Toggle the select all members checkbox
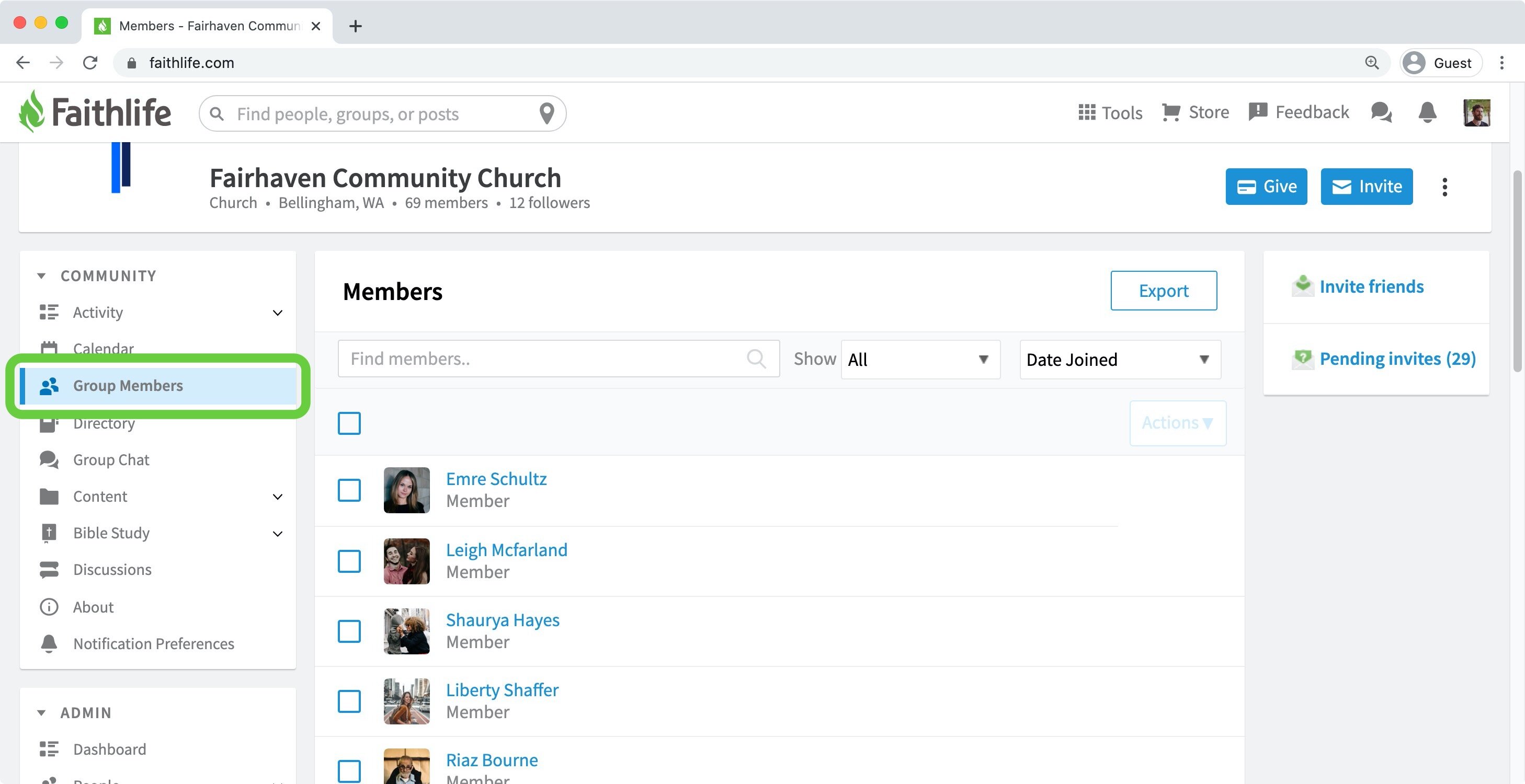Image resolution: width=1525 pixels, height=784 pixels. point(349,423)
